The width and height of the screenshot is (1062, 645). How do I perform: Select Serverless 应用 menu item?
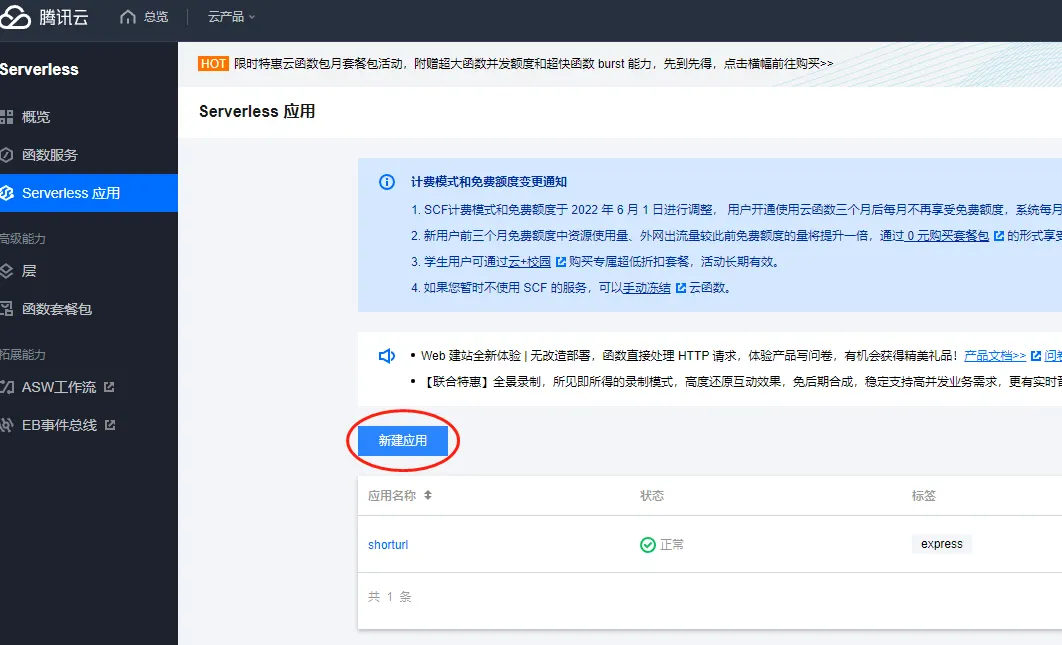89,193
